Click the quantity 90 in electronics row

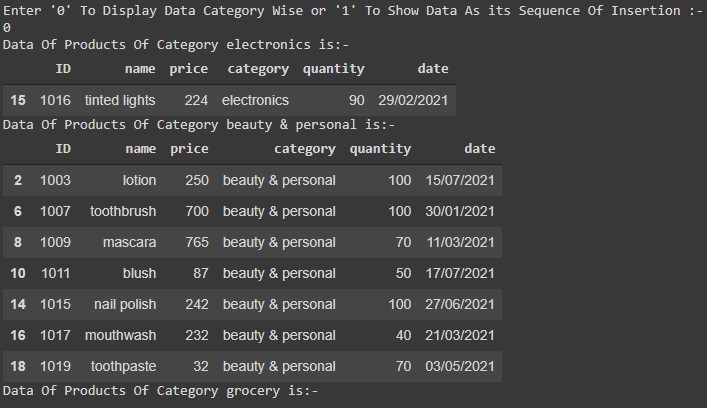pos(357,100)
